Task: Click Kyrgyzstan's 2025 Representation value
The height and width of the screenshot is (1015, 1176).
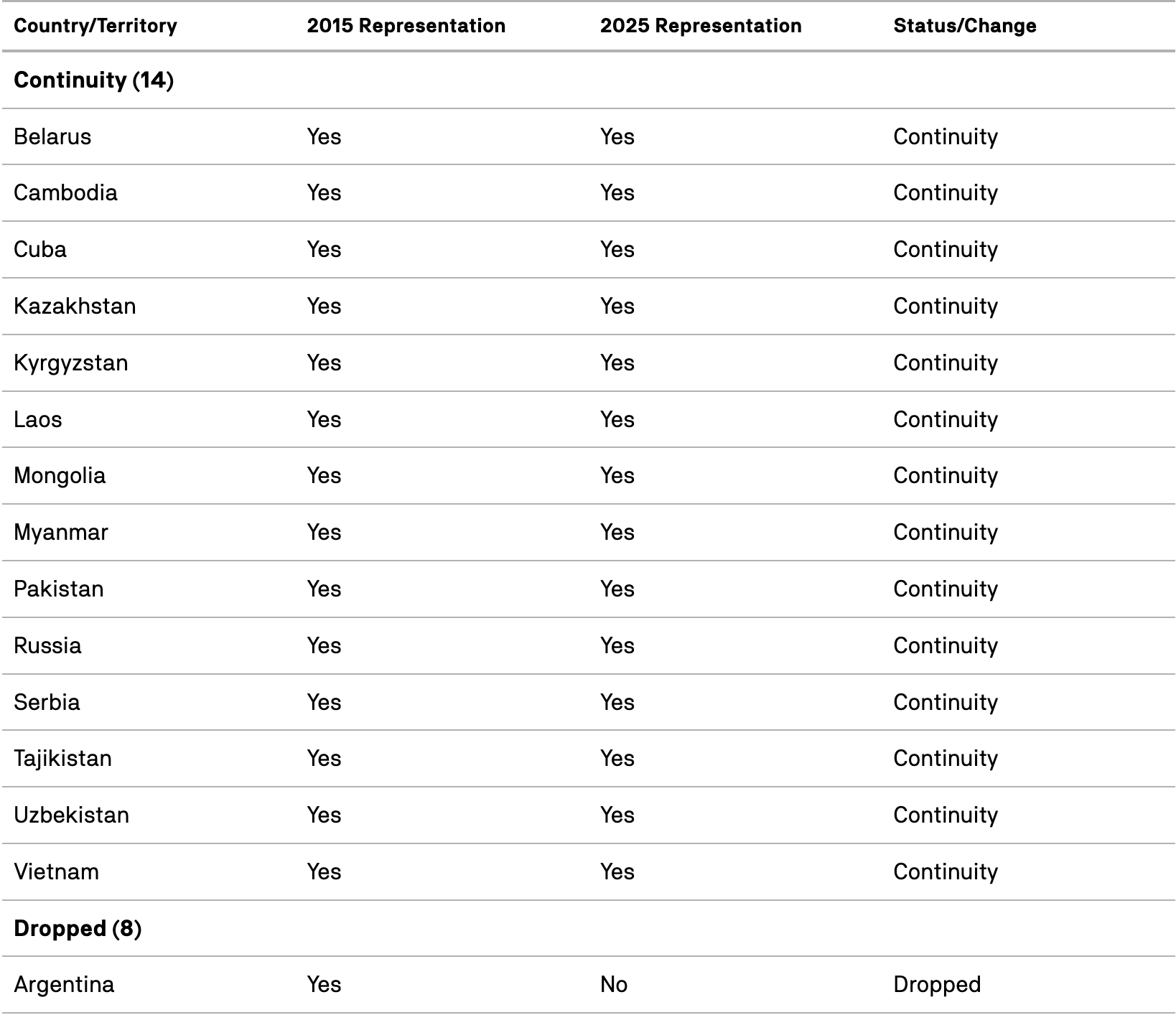Action: [x=617, y=362]
